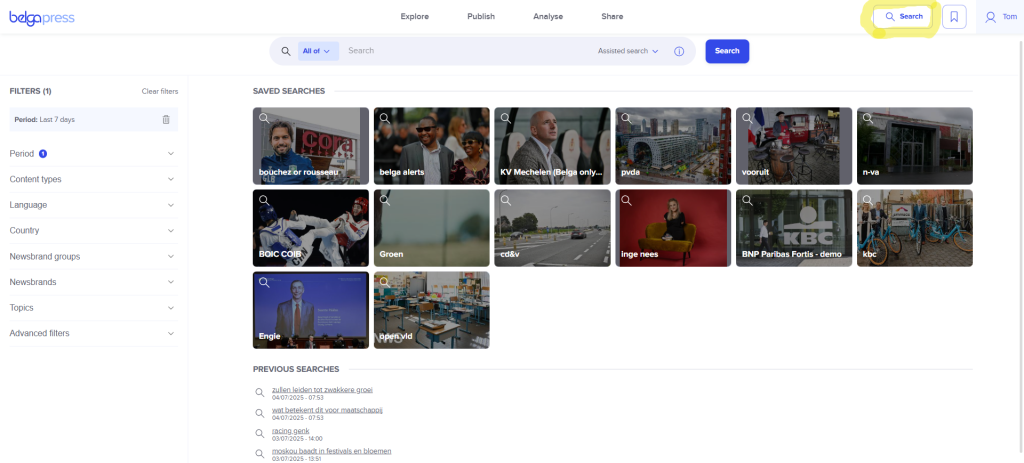Screen dimensions: 1024x463
Task: Expand the Content types filter
Action: [x=93, y=180]
